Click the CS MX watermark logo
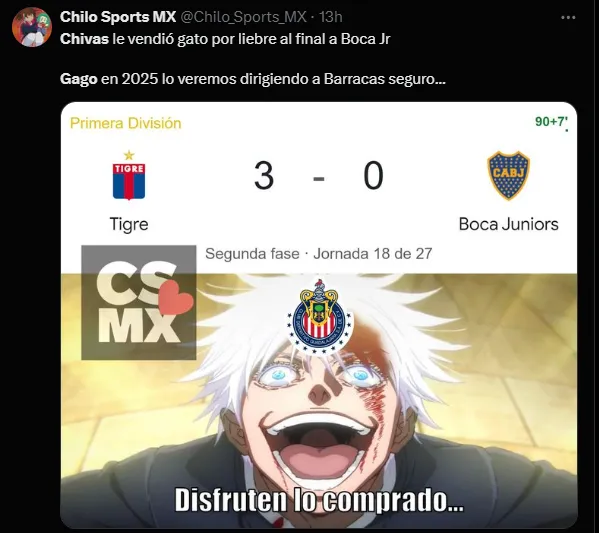 (139, 302)
